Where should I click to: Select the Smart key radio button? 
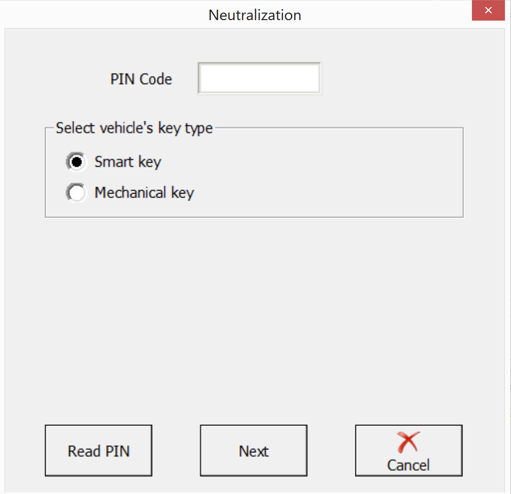click(76, 162)
